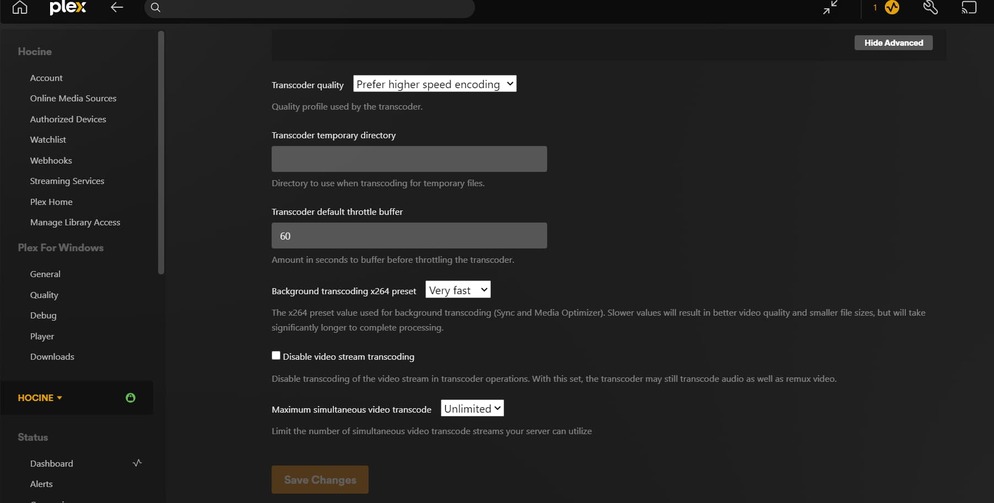The image size is (994, 503).
Task: Click the activity count number 1
Action: 875,8
